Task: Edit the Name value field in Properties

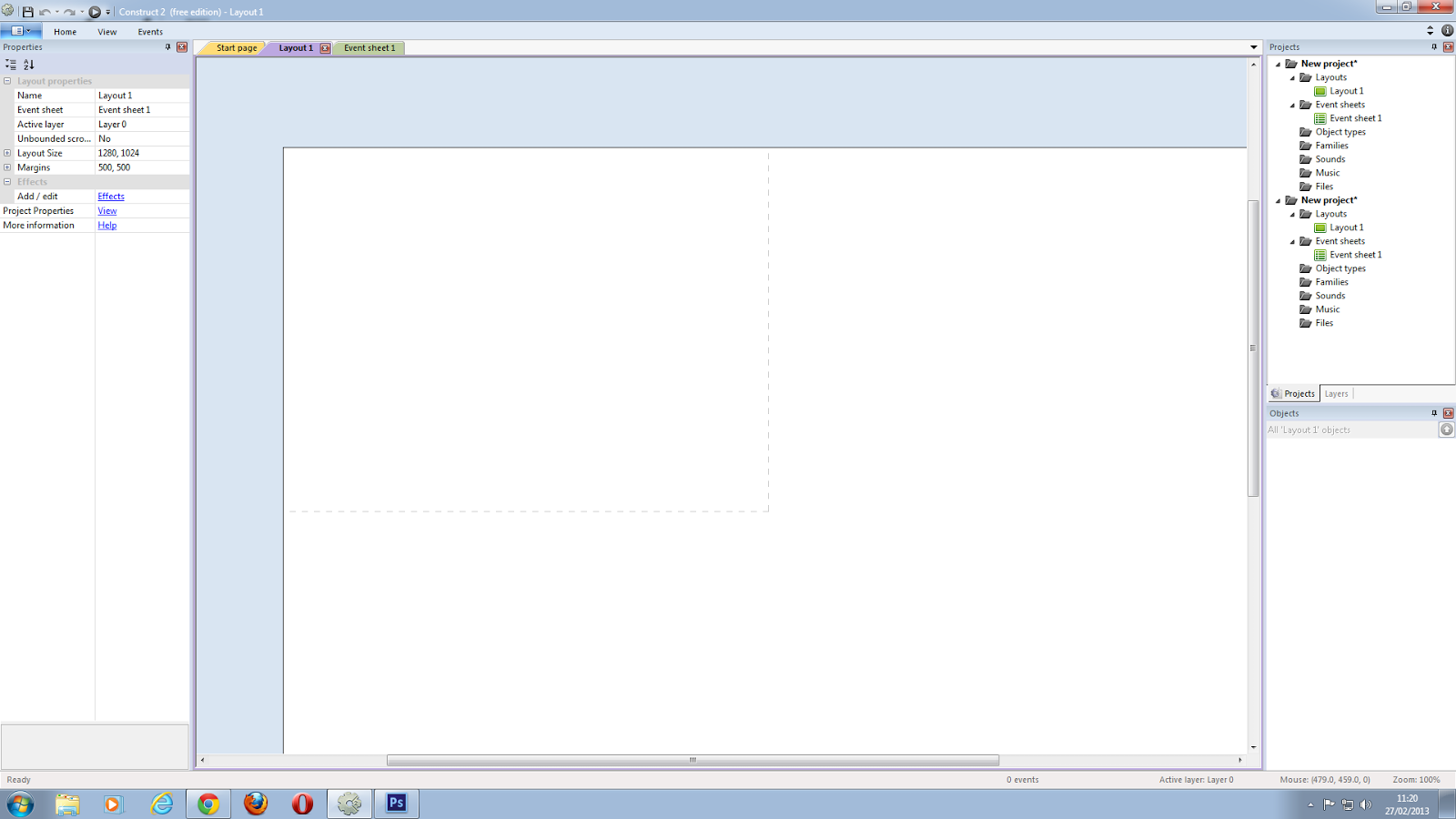Action: (x=142, y=96)
